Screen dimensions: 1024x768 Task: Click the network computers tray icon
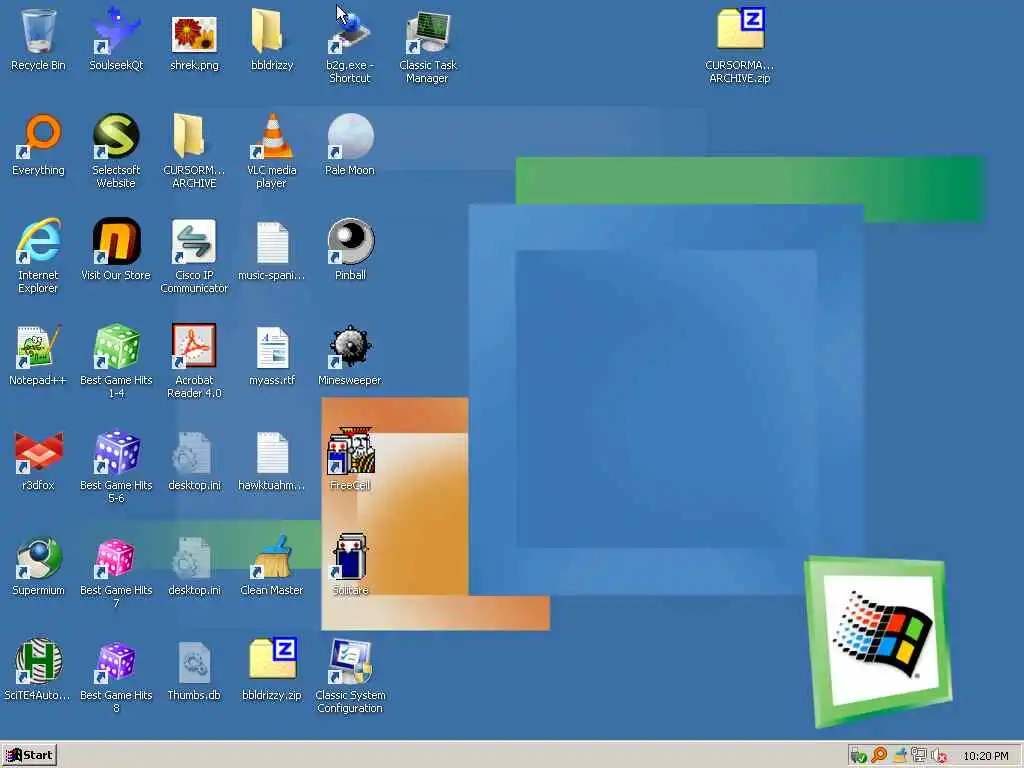[919, 756]
